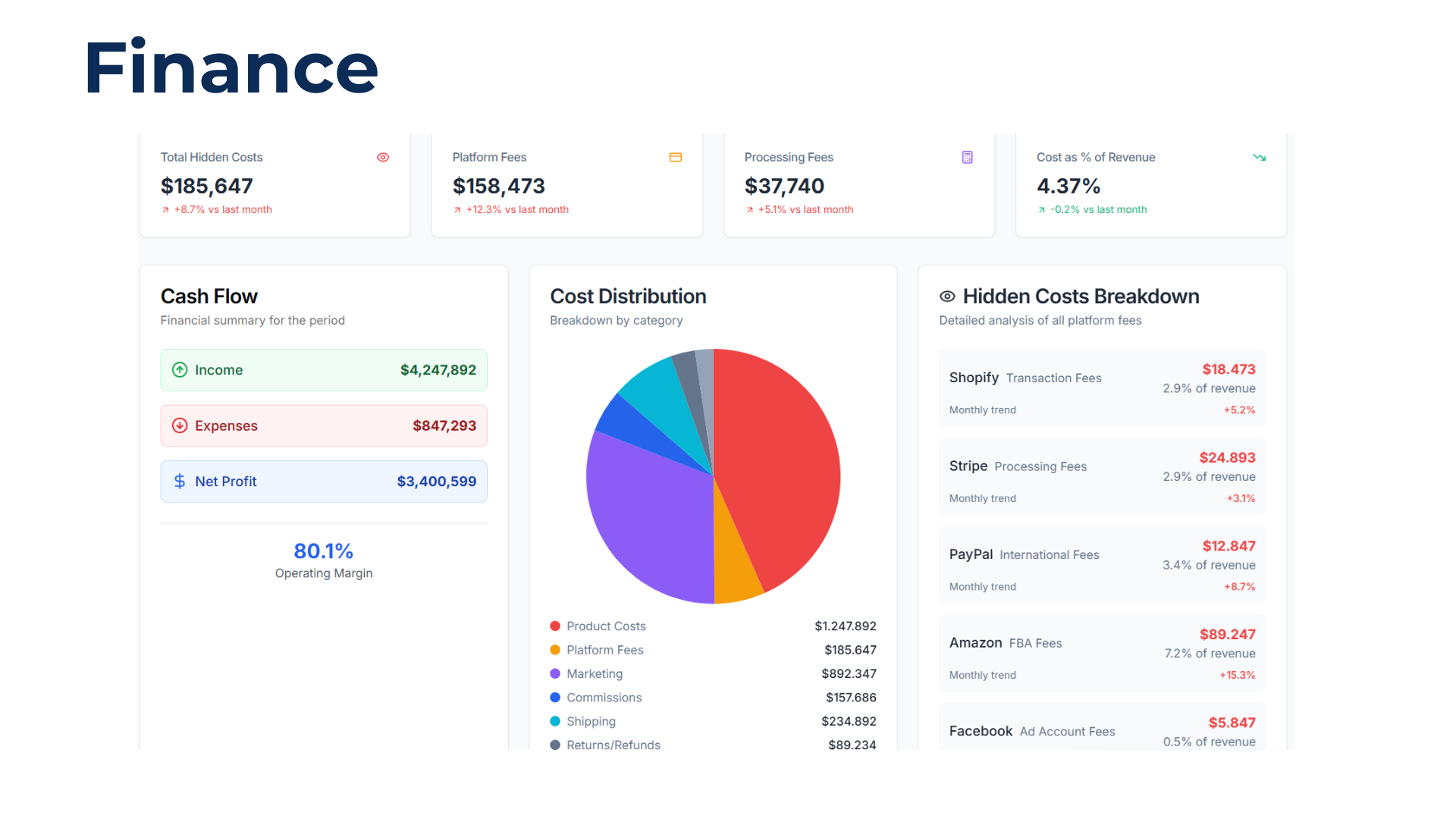The image size is (1456, 819).
Task: Expand the Amazon FBA Fees entry
Action: coord(1101,653)
